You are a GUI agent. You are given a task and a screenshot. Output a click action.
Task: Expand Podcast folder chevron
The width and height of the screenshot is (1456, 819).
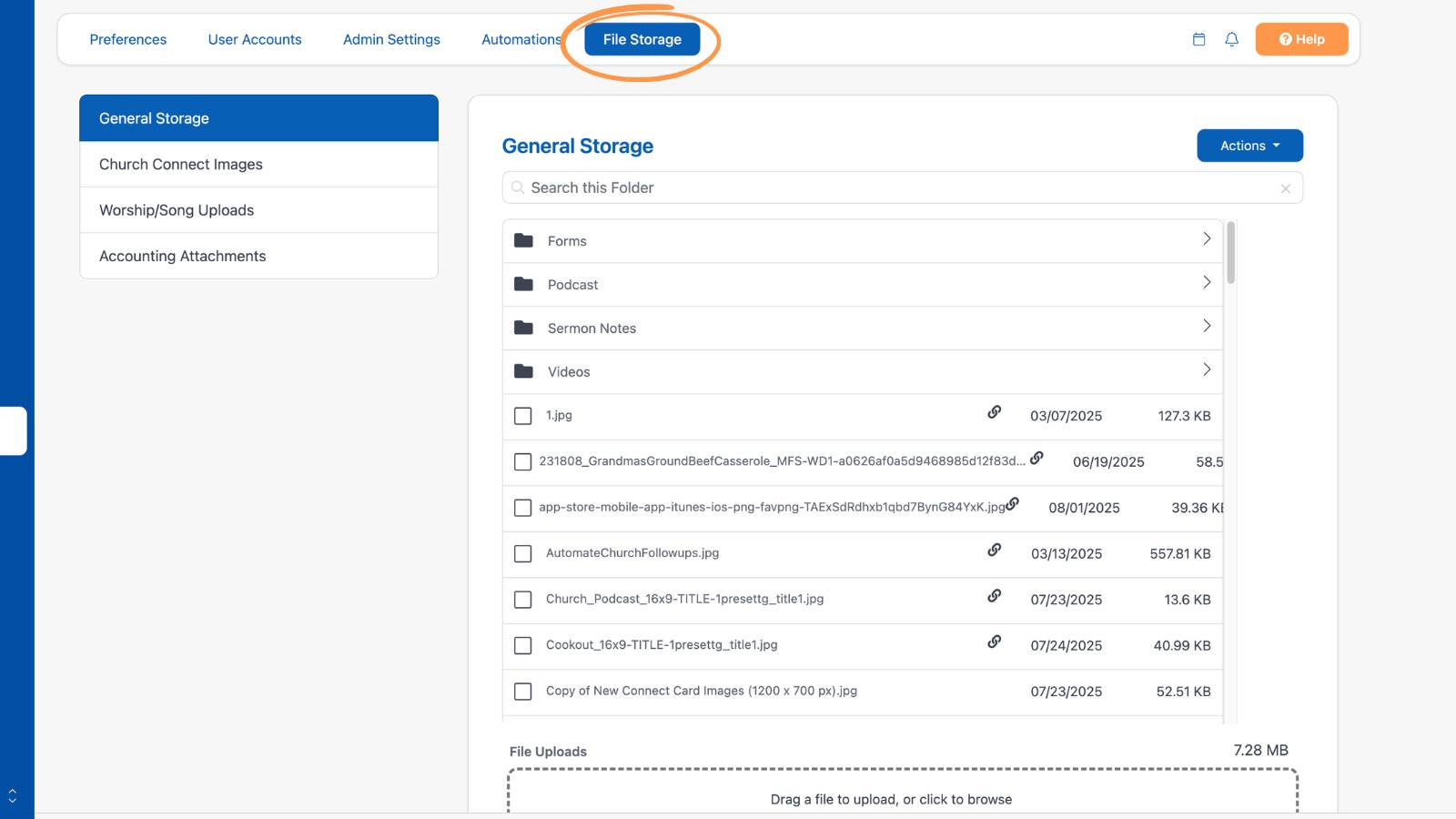[x=1207, y=282]
